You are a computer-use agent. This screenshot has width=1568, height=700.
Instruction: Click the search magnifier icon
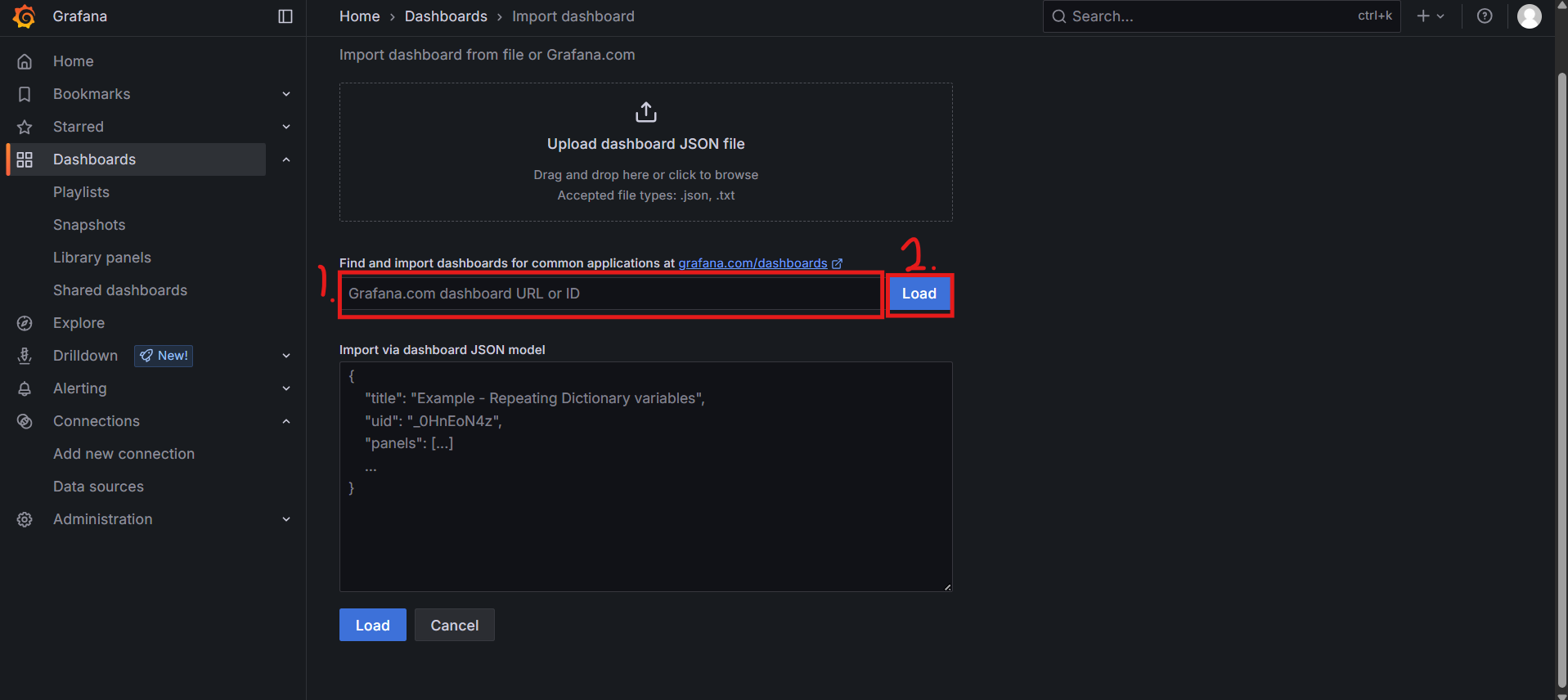[x=1059, y=16]
